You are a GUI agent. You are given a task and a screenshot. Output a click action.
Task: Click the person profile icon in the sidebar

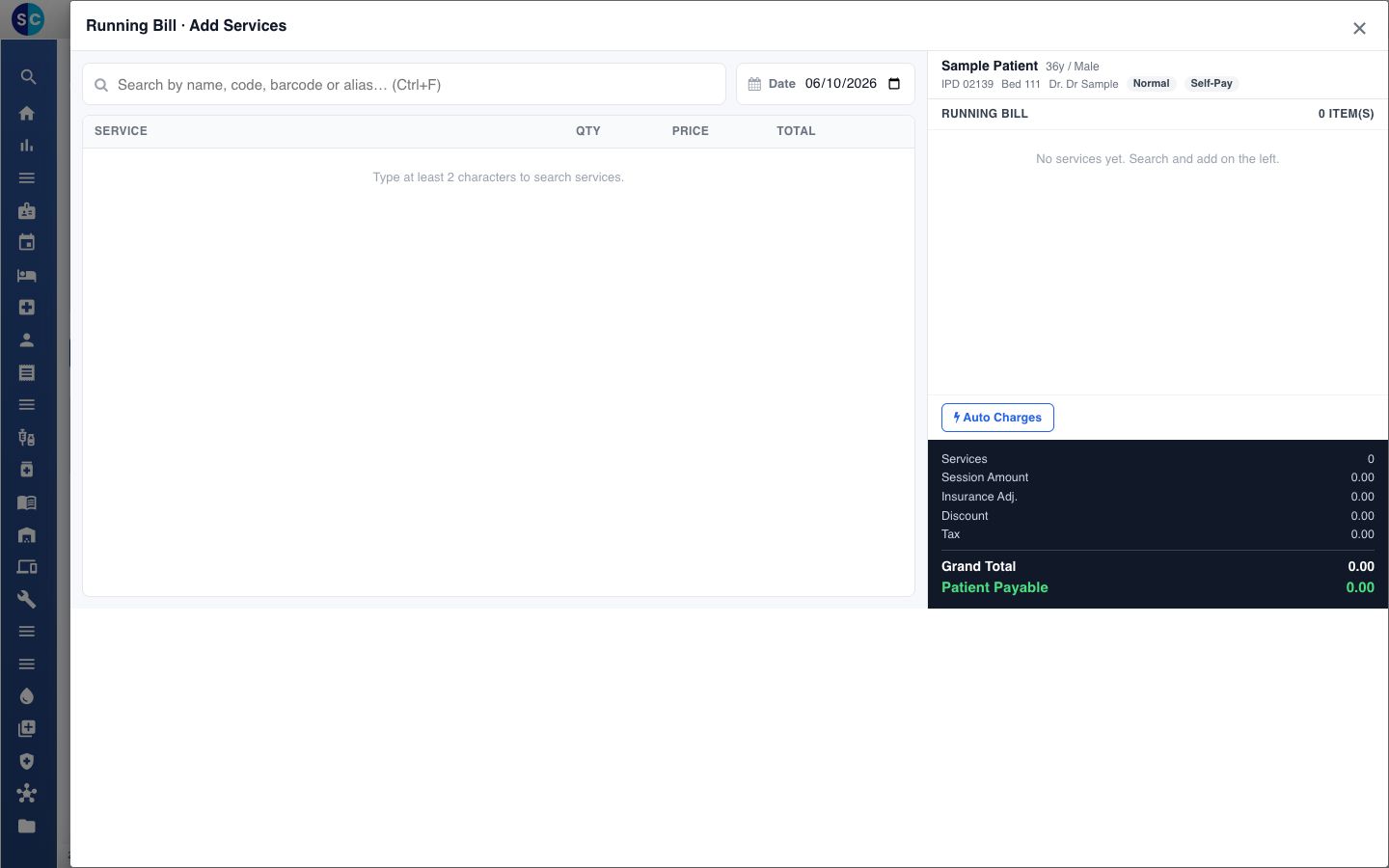[x=27, y=339]
